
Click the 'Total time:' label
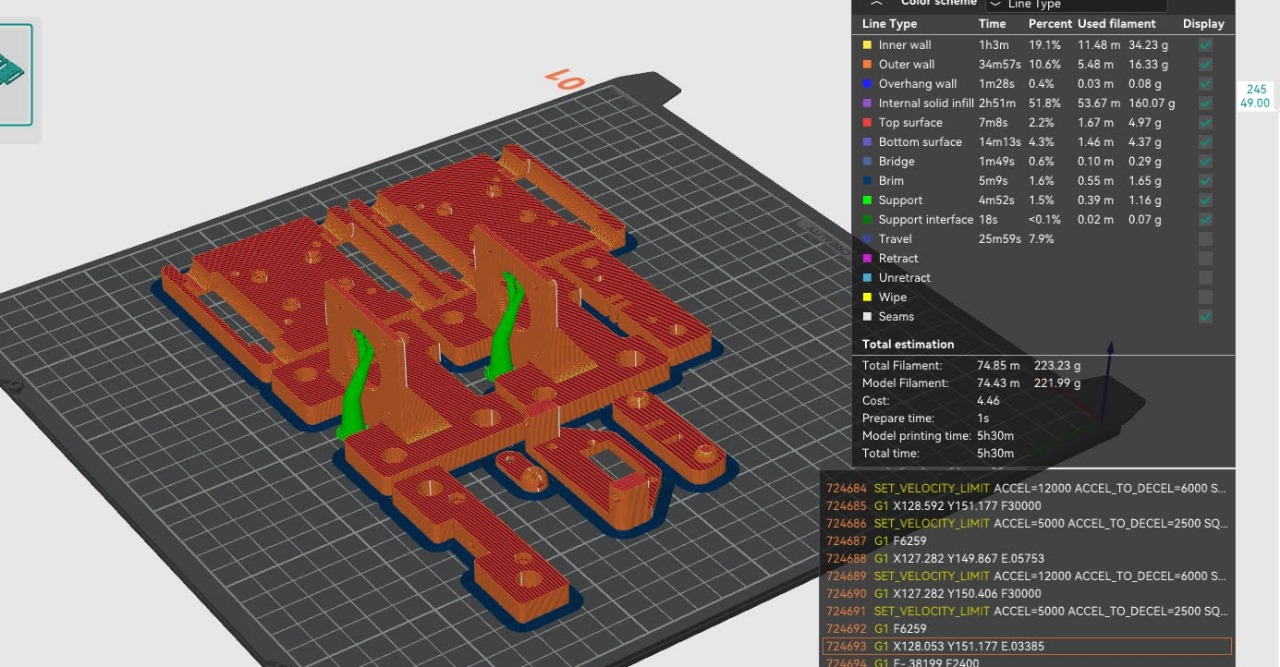coord(890,453)
